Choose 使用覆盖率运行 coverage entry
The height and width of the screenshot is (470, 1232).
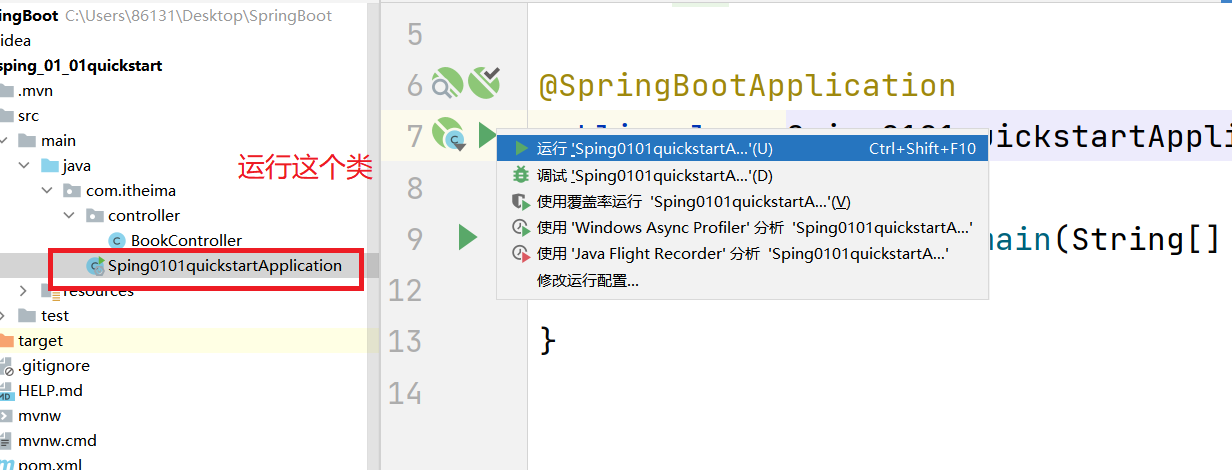[743, 201]
